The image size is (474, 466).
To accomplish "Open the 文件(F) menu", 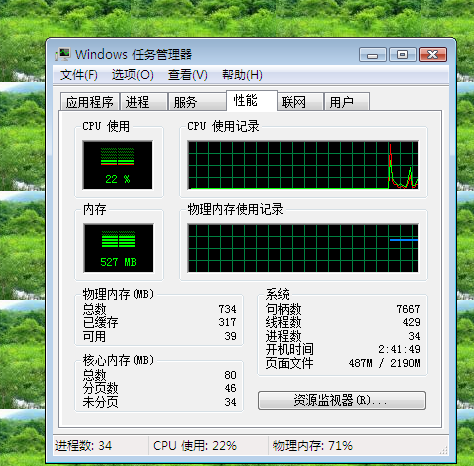I will [x=79, y=75].
